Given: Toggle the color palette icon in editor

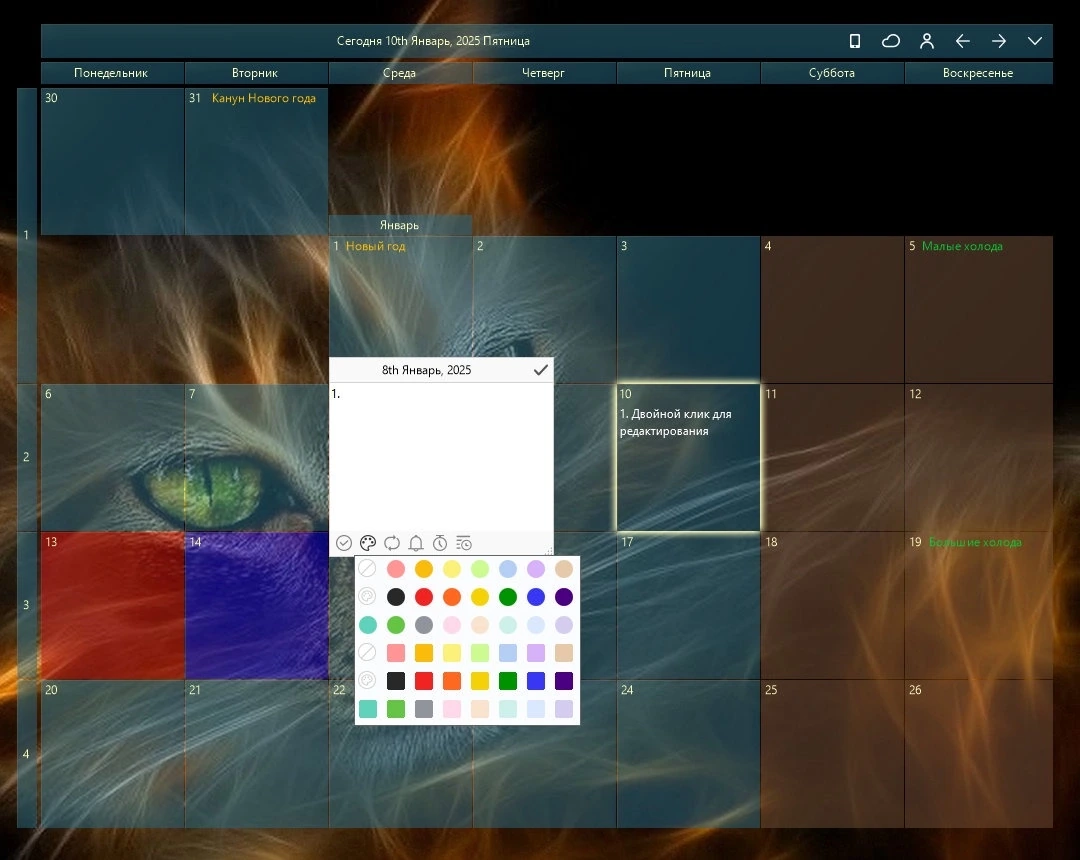Looking at the screenshot, I should click(x=368, y=543).
